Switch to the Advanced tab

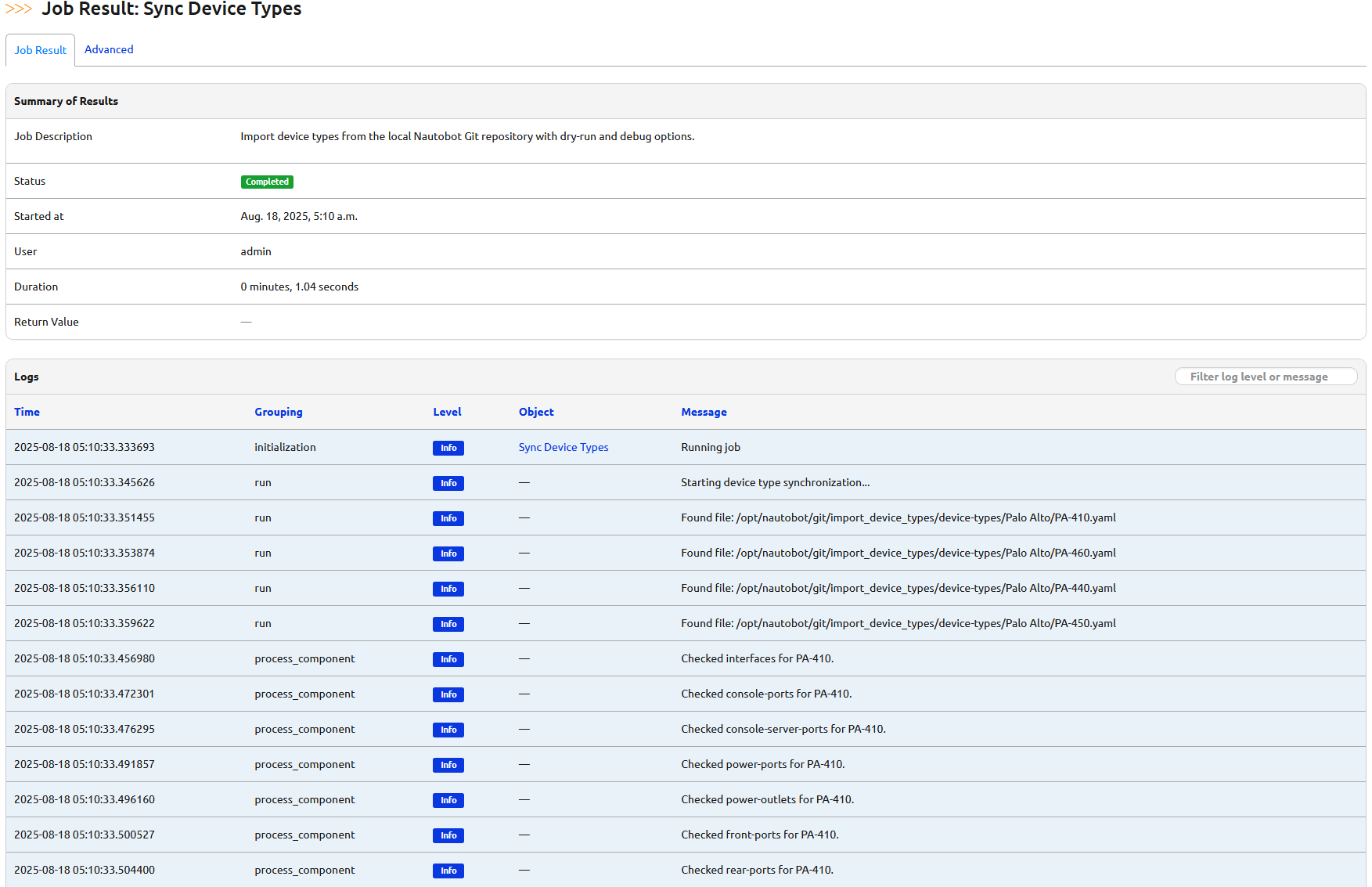coord(109,49)
